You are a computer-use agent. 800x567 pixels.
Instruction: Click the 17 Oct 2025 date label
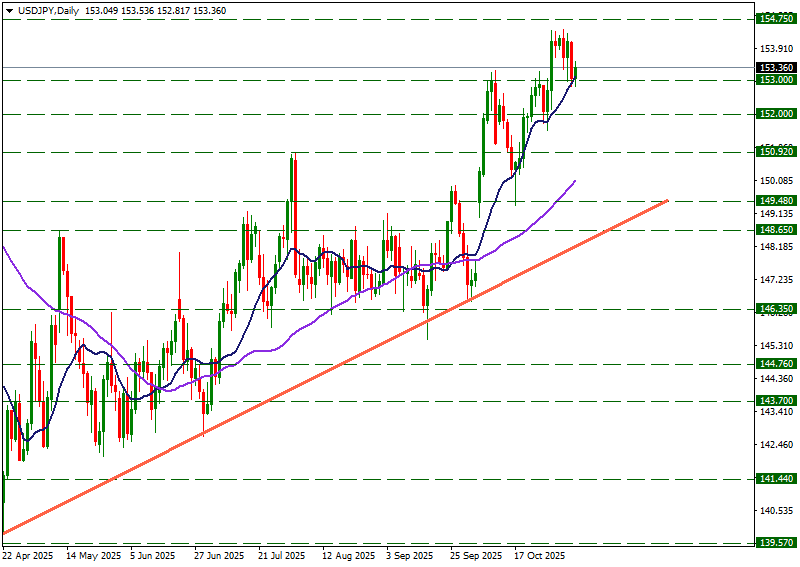point(540,555)
